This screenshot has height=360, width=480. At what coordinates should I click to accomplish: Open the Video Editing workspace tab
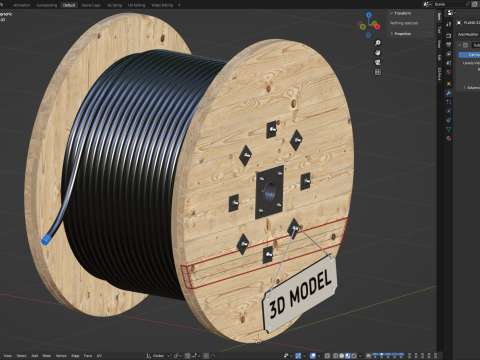(162, 5)
